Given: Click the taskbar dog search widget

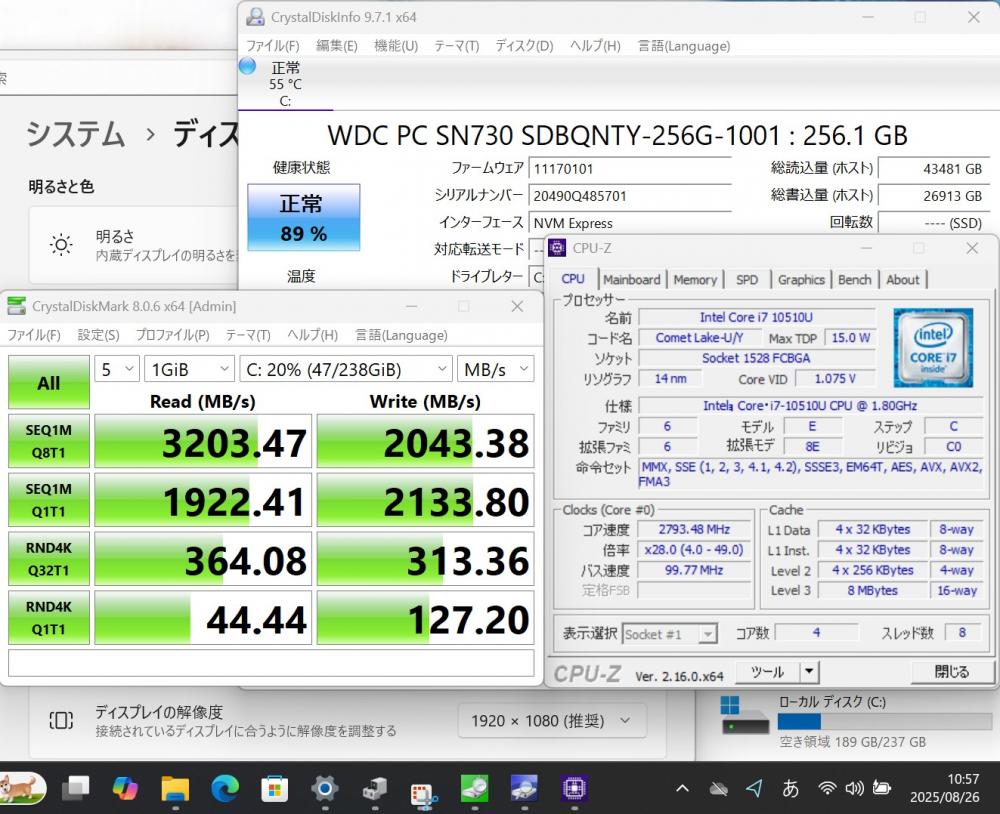Looking at the screenshot, I should point(23,788).
